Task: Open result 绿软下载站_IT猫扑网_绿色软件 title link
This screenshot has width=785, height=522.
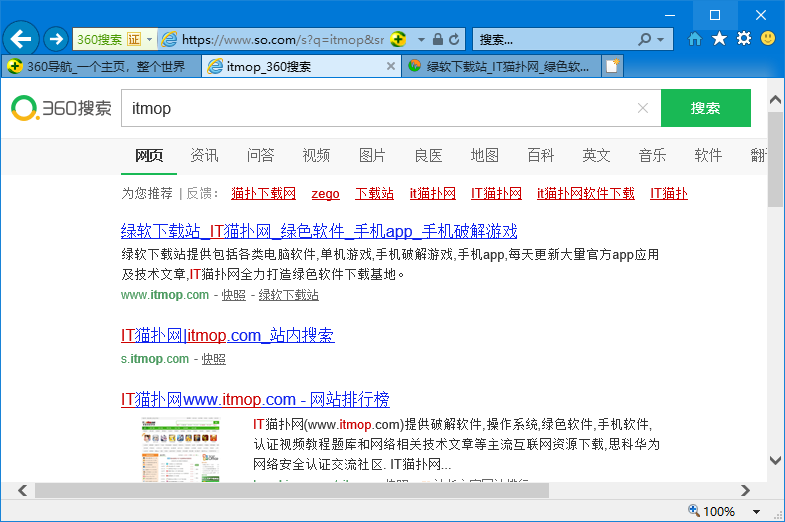Action: [x=319, y=231]
